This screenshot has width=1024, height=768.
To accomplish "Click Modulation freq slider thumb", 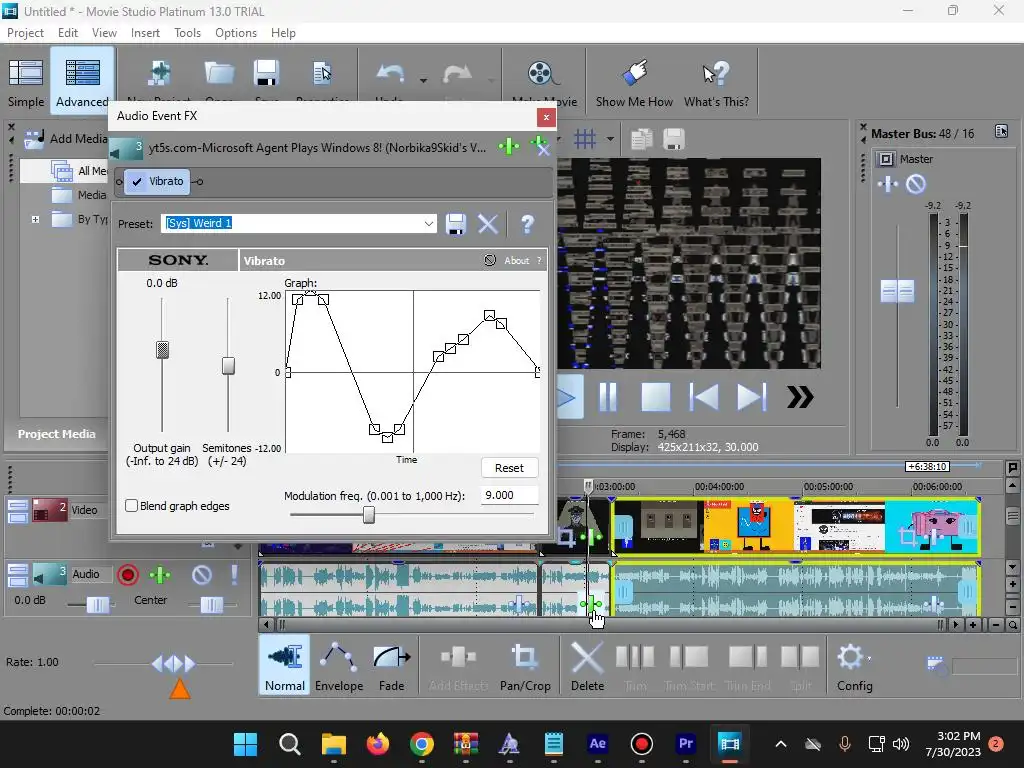I will (369, 515).
